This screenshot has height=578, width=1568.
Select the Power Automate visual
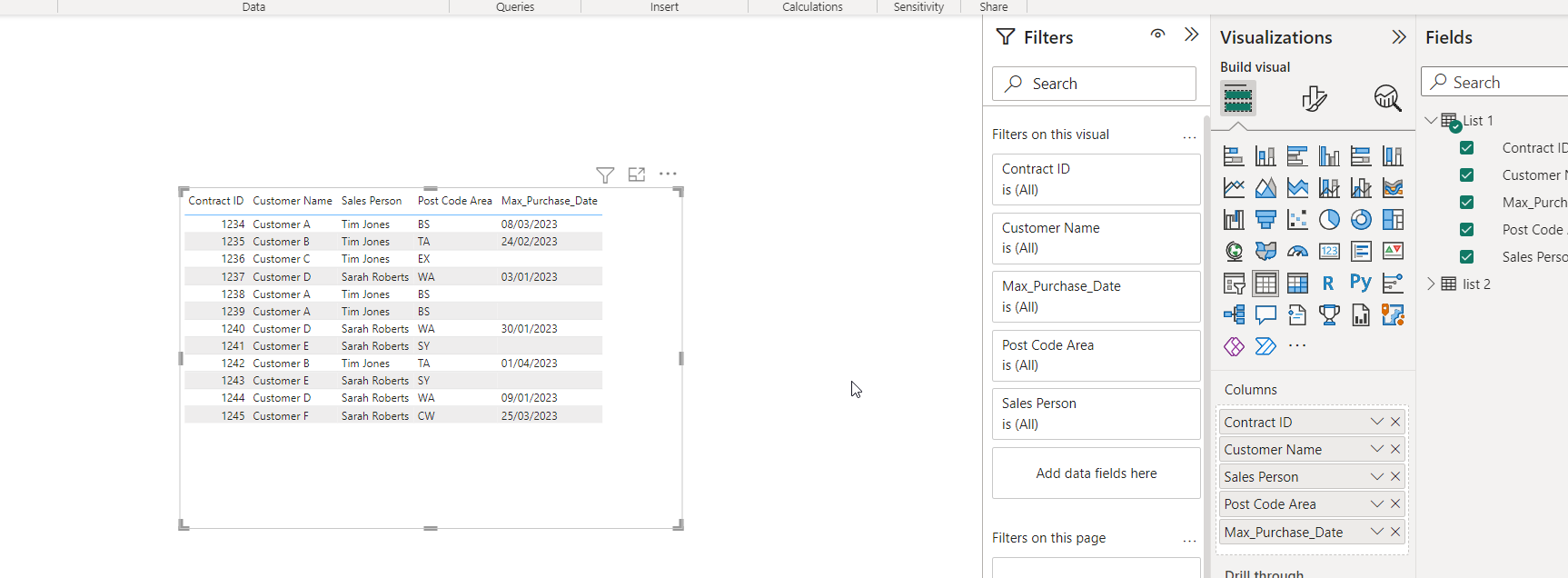pos(1265,346)
